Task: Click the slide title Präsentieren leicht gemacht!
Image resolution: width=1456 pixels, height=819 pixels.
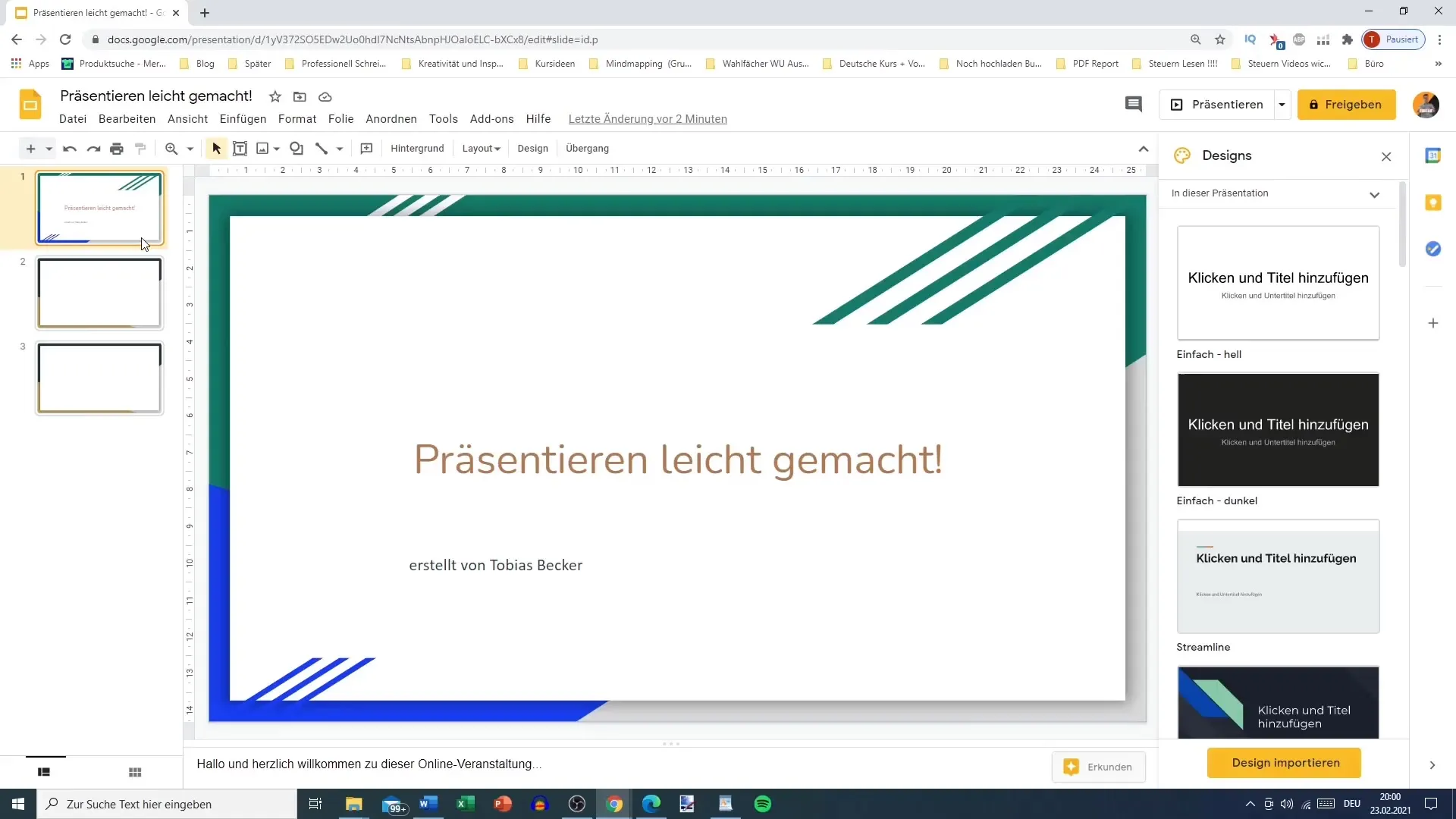Action: coord(678,460)
